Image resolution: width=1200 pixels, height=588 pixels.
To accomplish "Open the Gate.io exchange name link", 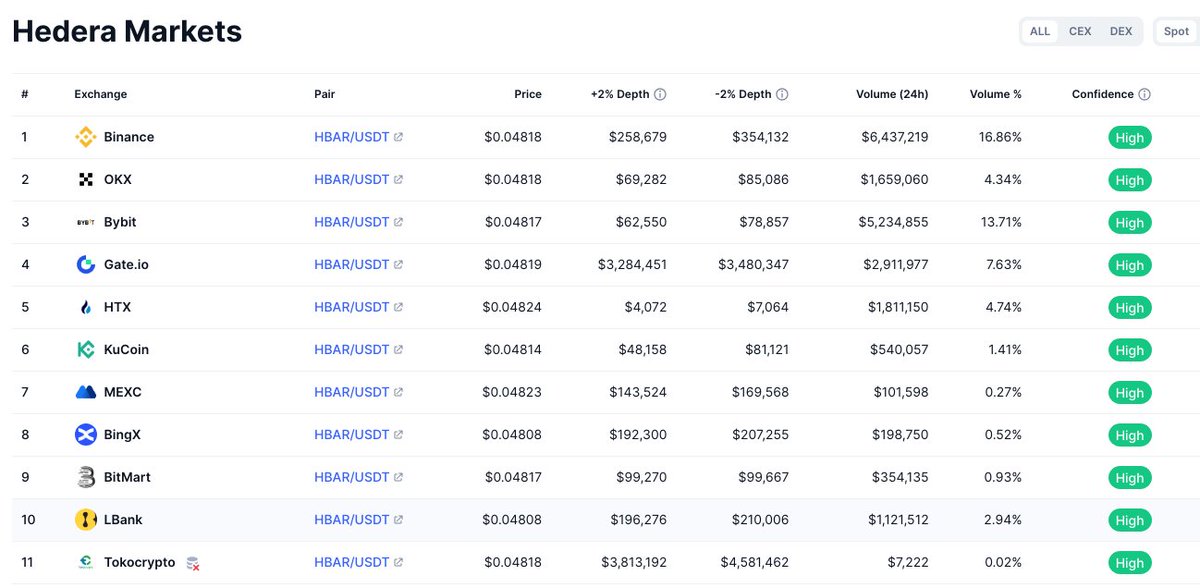I will (126, 265).
